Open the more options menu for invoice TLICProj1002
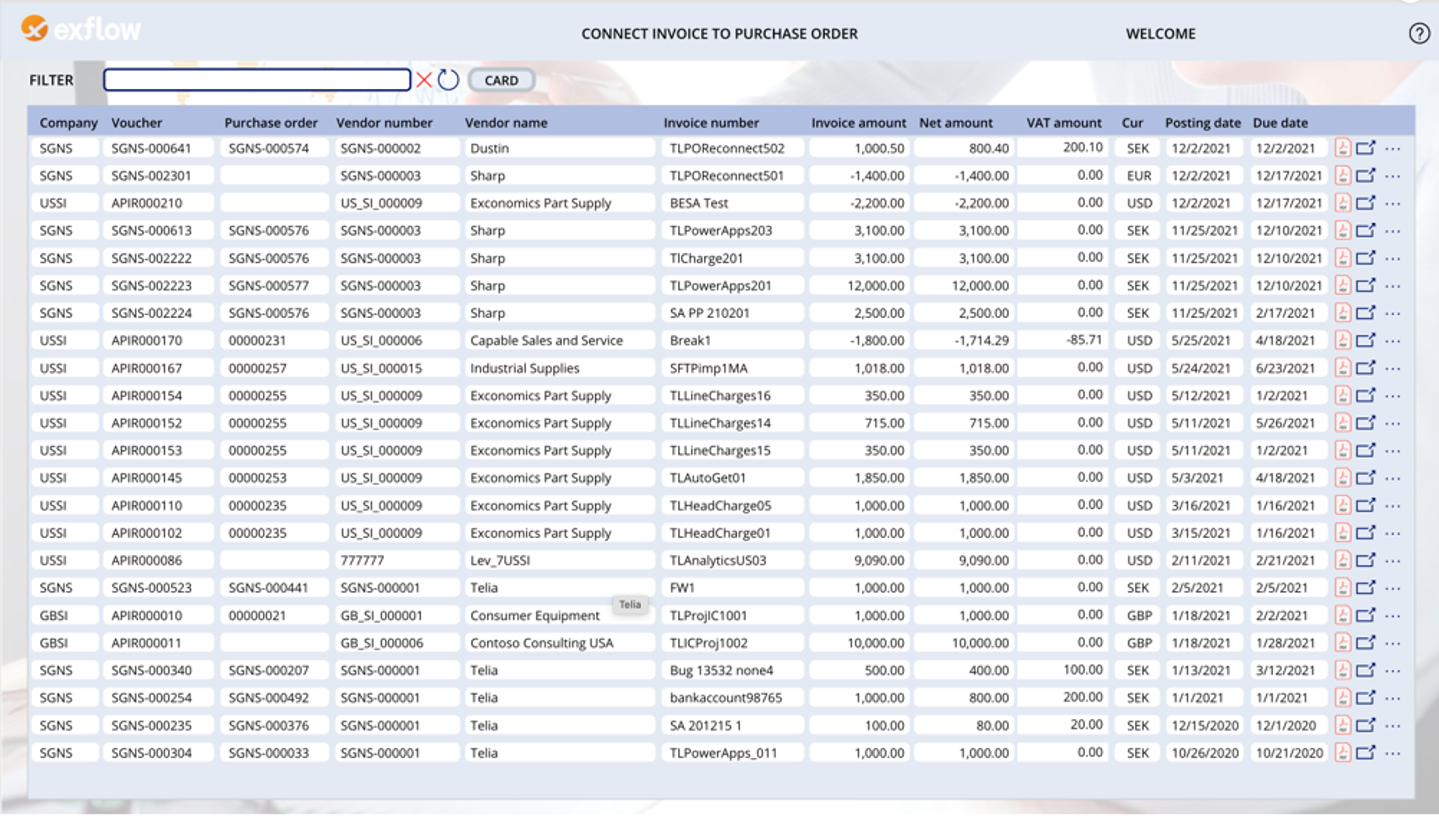Viewport: 1439px width, 816px height. [x=1393, y=644]
